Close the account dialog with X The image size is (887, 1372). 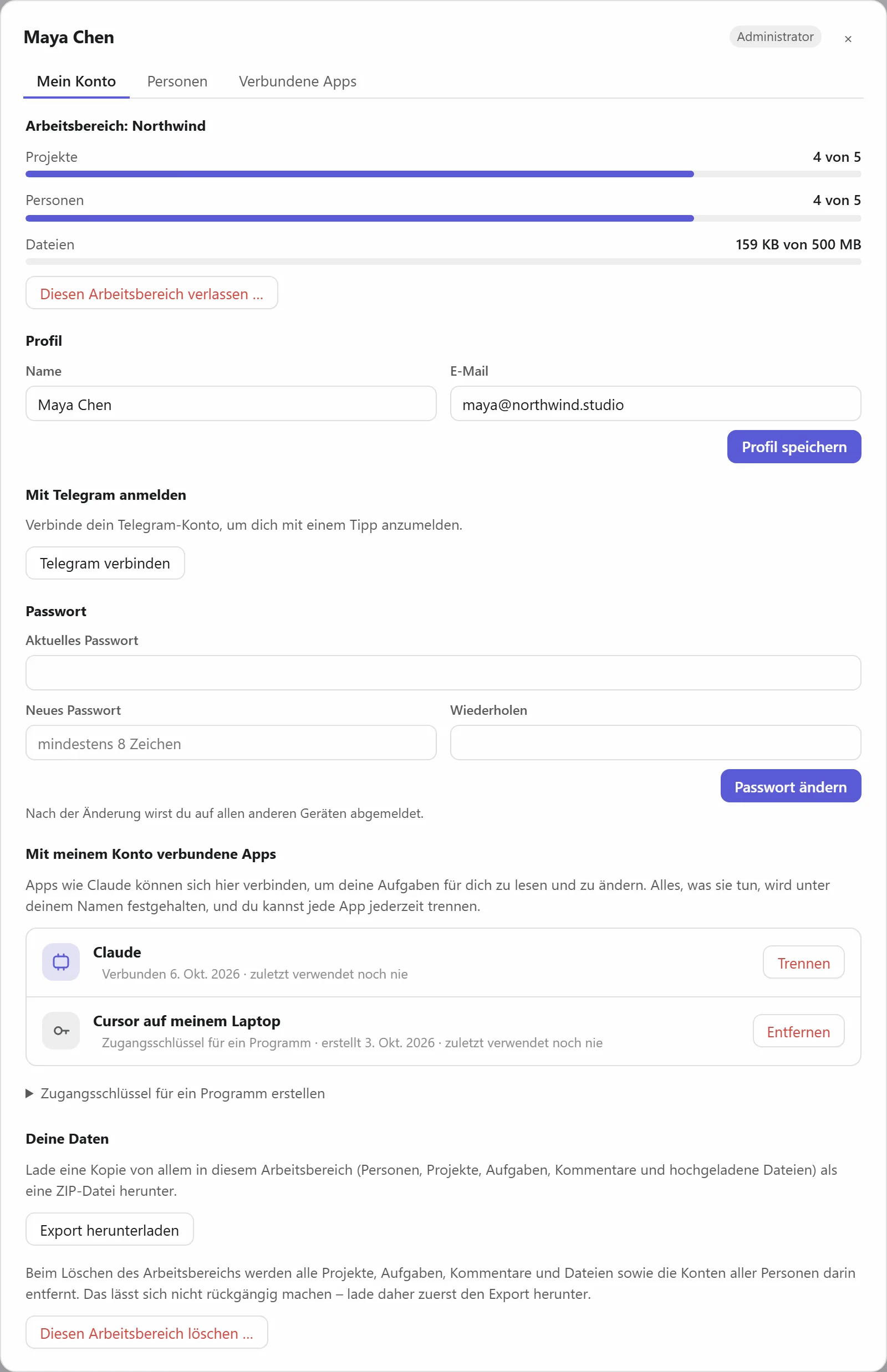pos(848,39)
